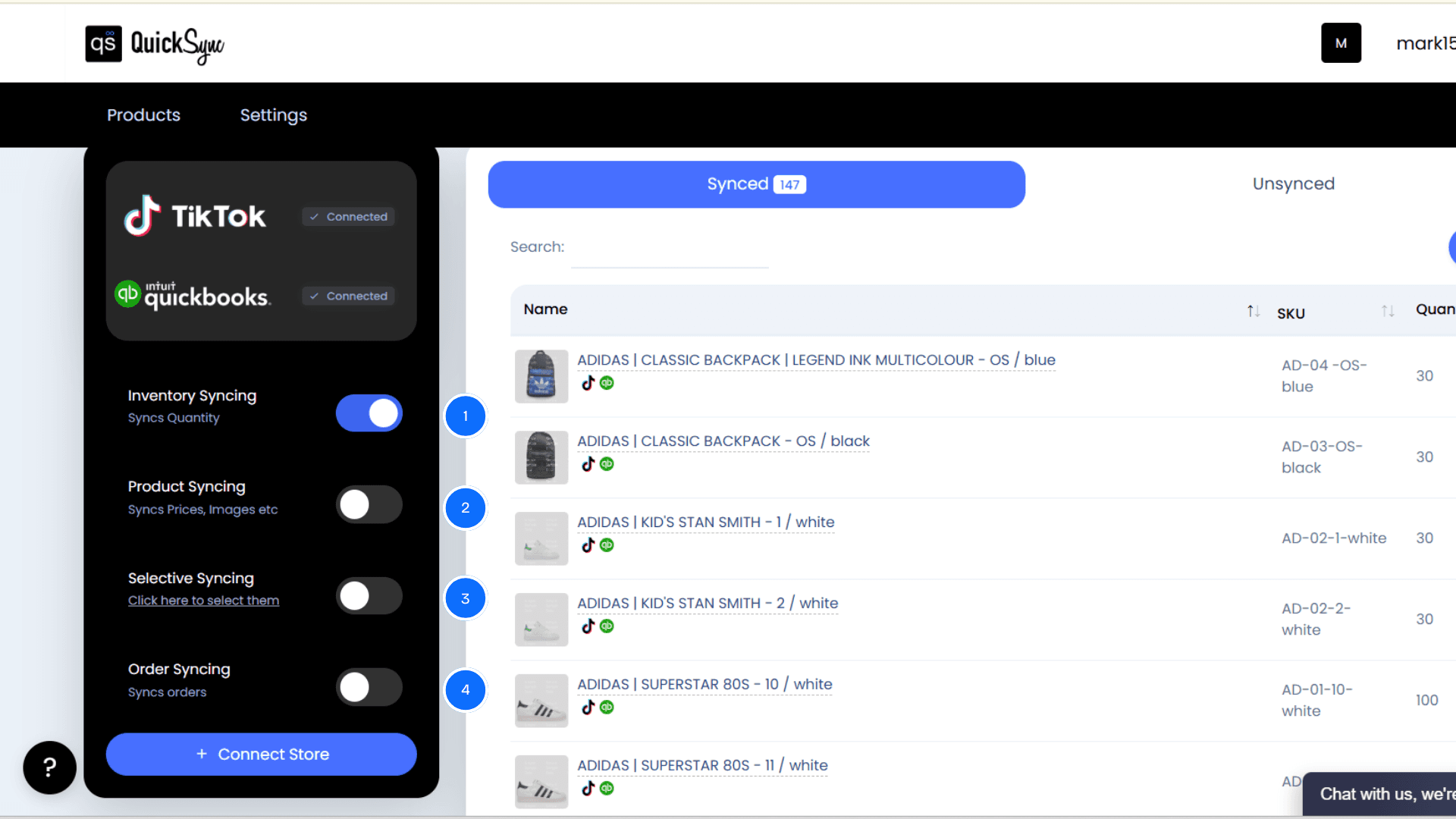This screenshot has width=1456, height=819.
Task: Open the Legend Ink Multicolour backpack product link
Action: click(x=816, y=360)
